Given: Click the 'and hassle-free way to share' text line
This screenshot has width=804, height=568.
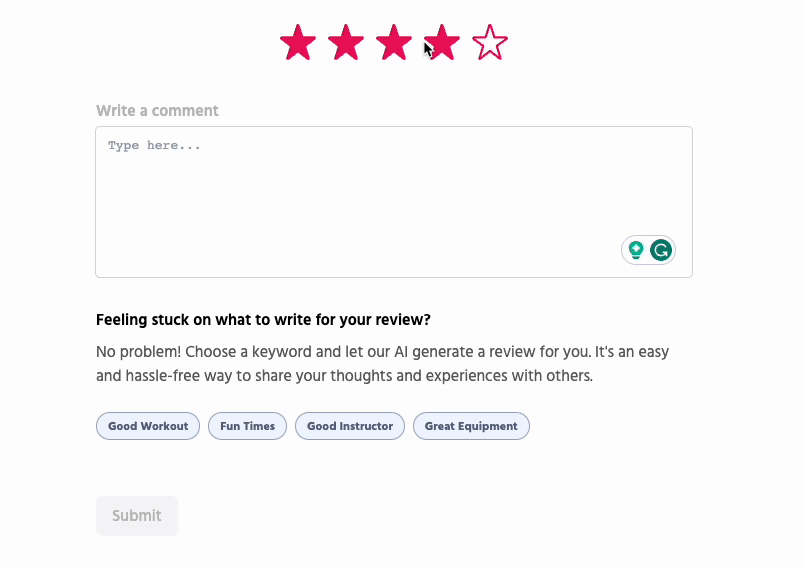Looking at the screenshot, I should point(344,377).
